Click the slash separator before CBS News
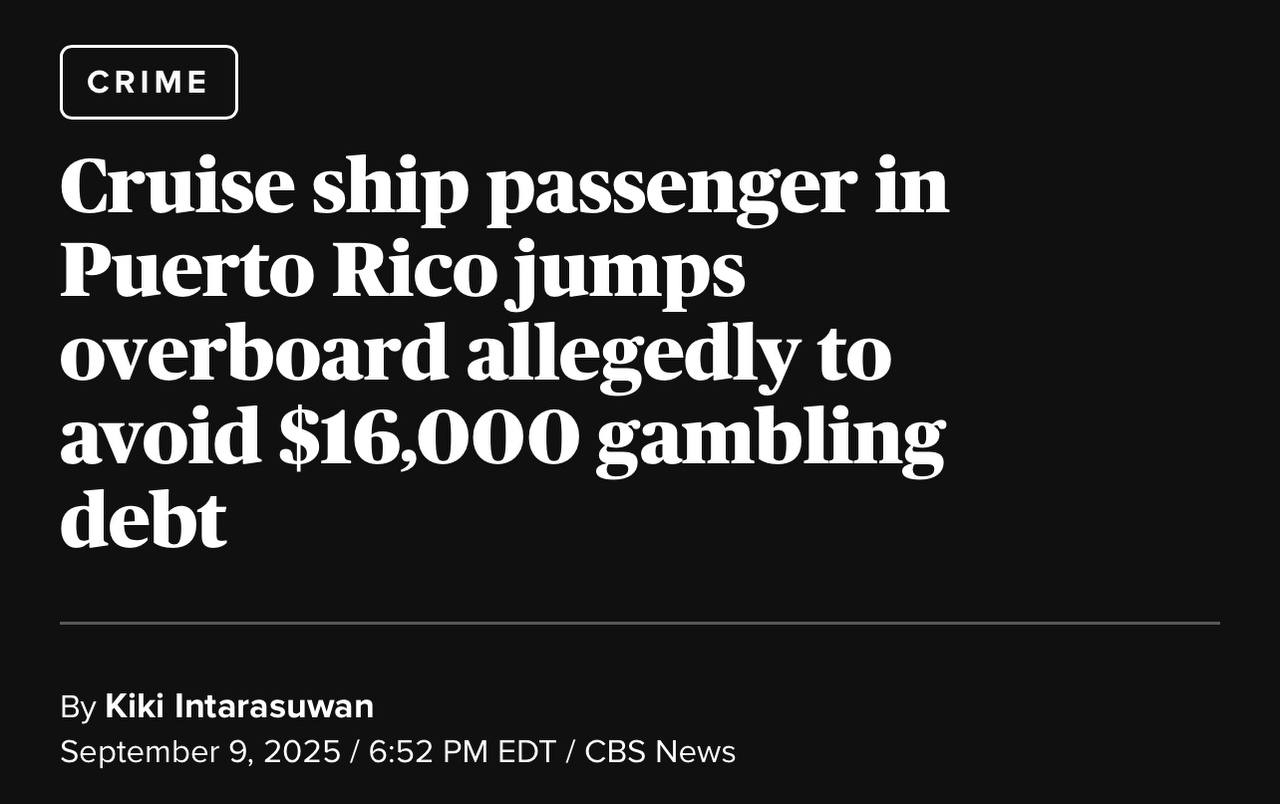The width and height of the screenshot is (1280, 804). (x=570, y=752)
